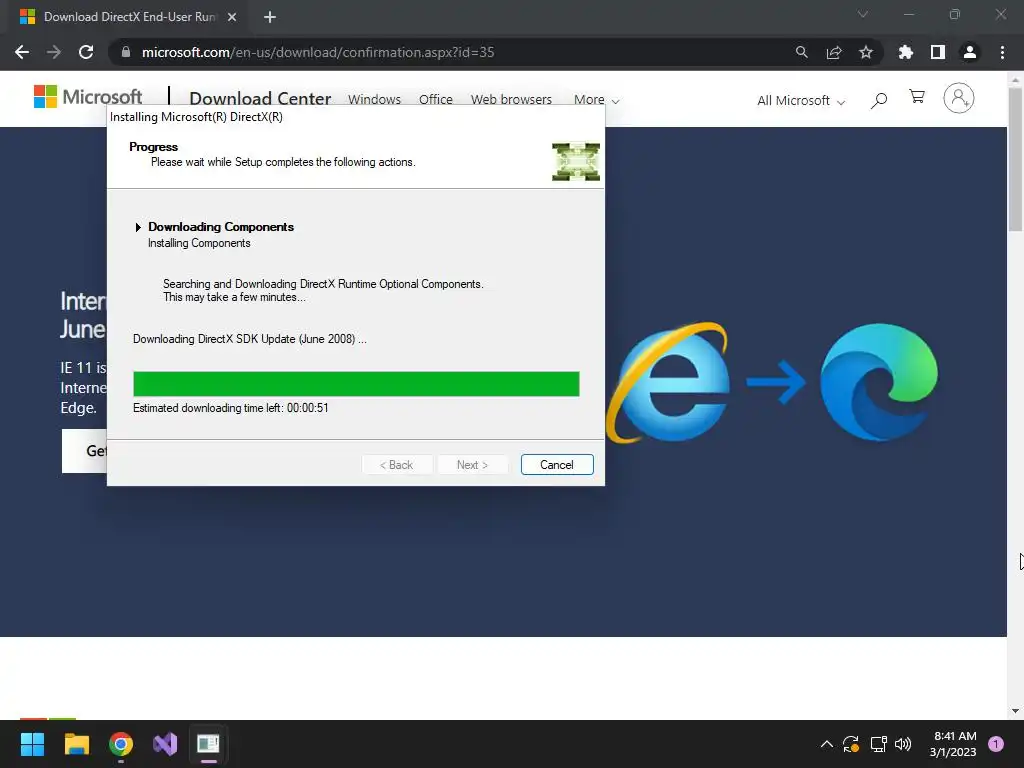The width and height of the screenshot is (1024, 768).
Task: Open the Chrome extensions puzzle icon
Action: (x=906, y=52)
